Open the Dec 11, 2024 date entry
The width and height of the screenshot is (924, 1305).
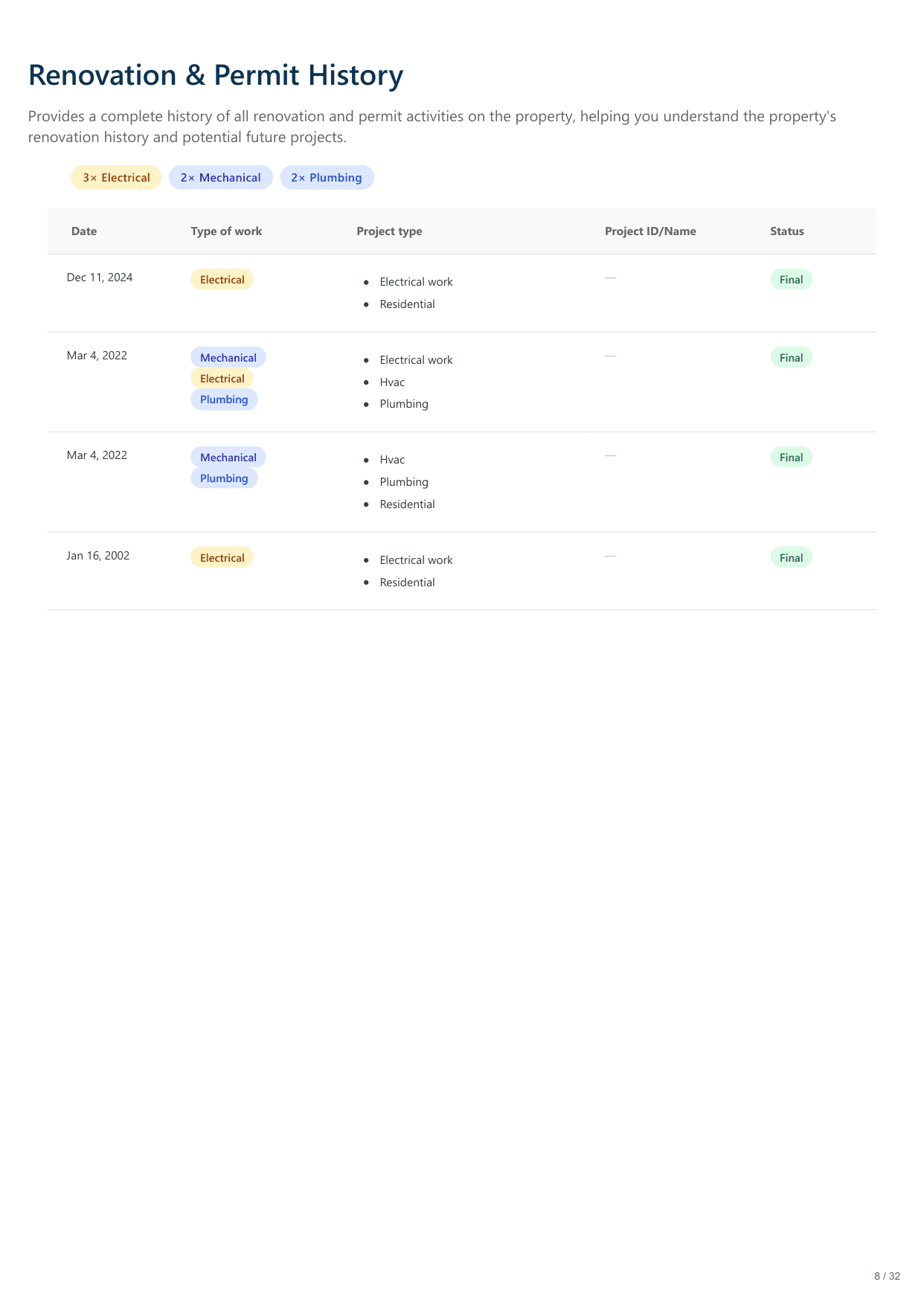pos(100,278)
